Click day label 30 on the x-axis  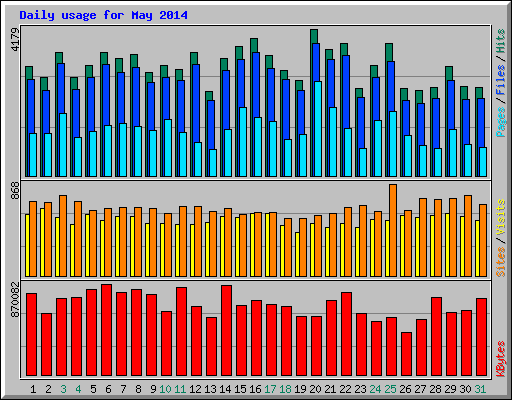[465, 389]
